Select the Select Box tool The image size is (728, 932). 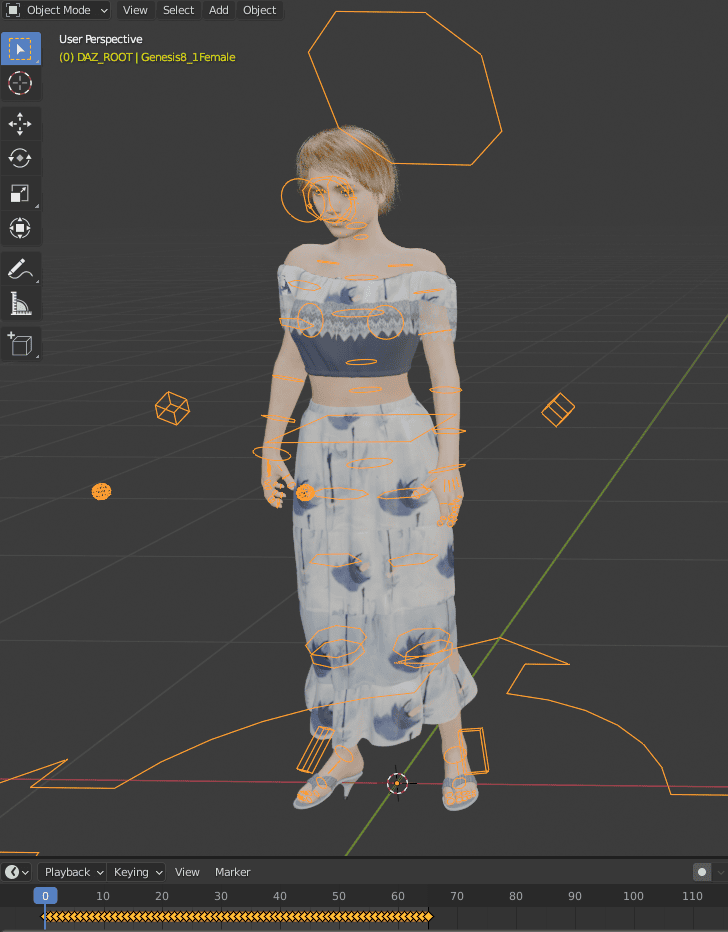point(21,49)
